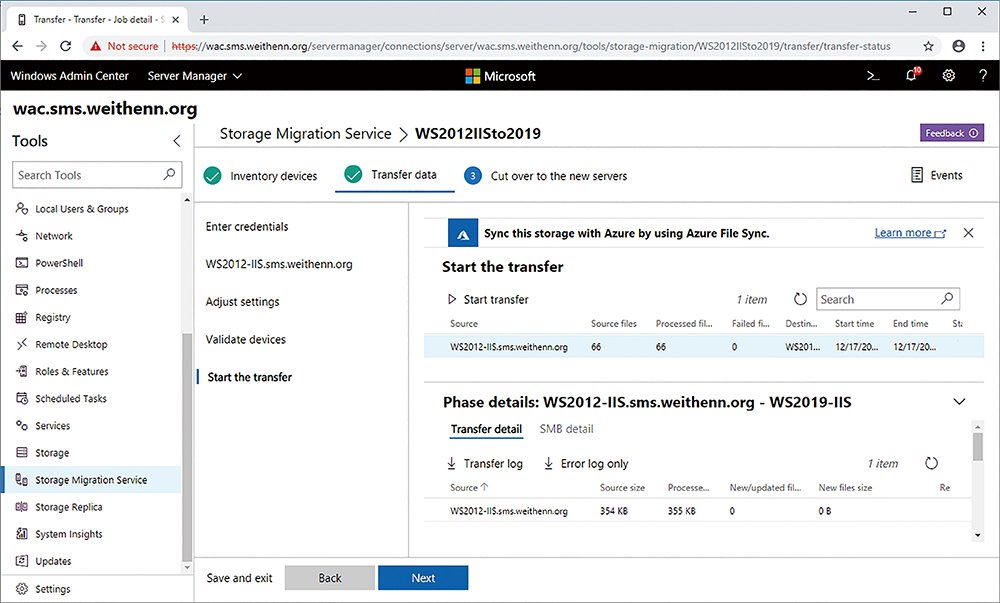Open browser three-dot menu
This screenshot has height=603, width=1000.
pyautogui.click(x=983, y=46)
